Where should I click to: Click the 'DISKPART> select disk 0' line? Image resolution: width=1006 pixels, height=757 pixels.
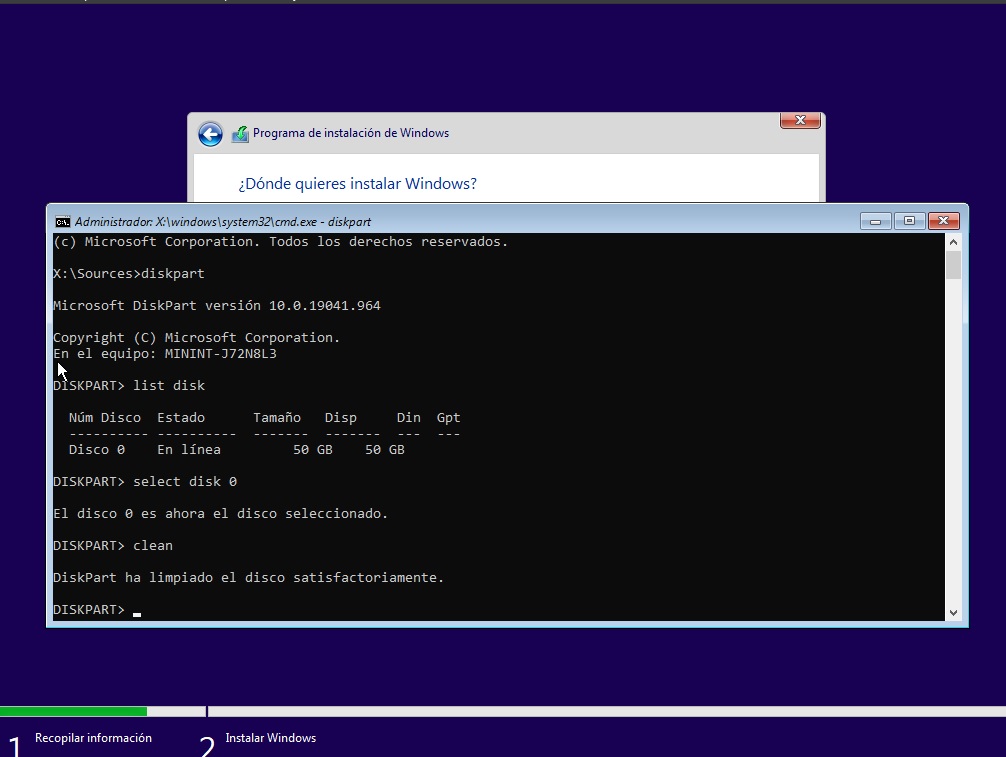point(145,482)
